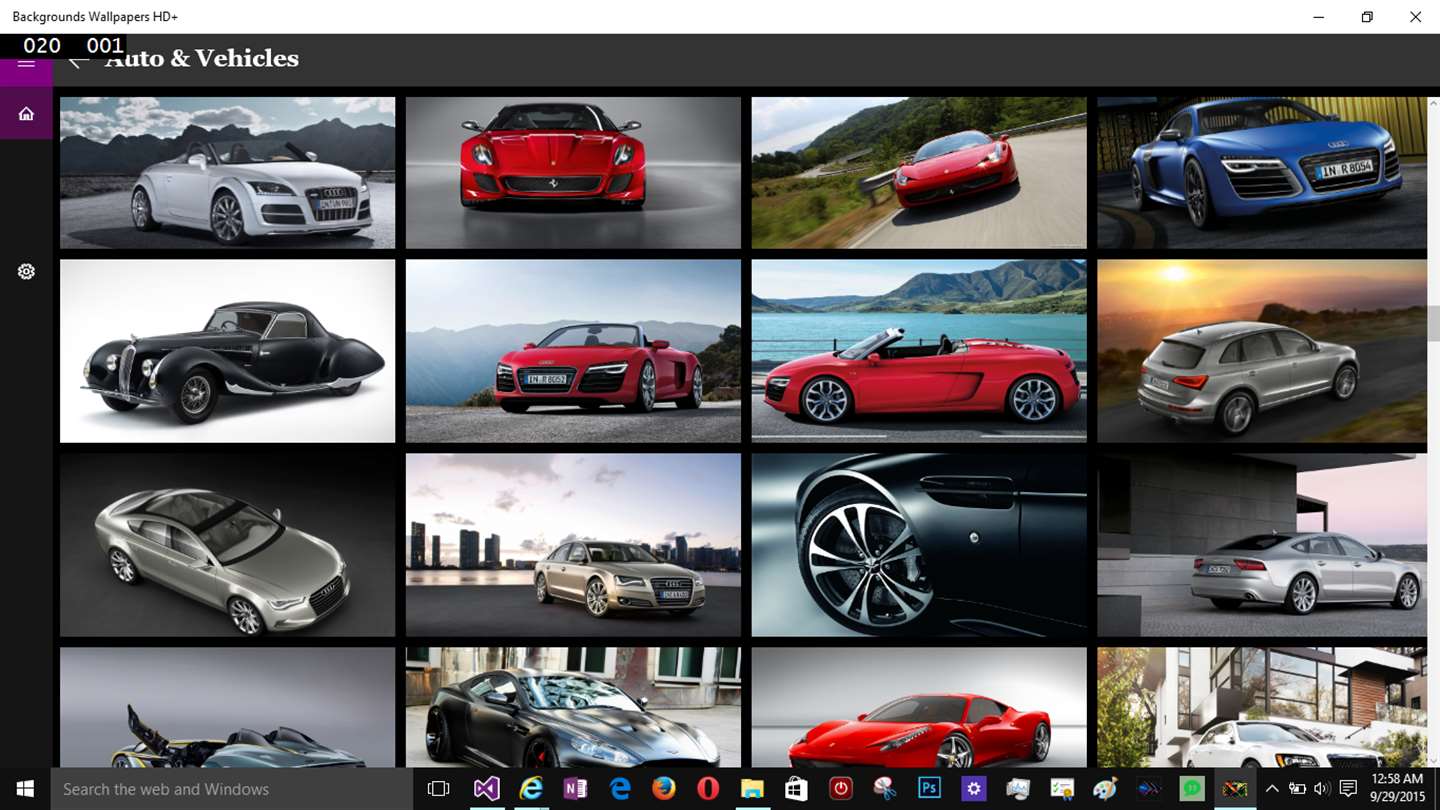This screenshot has height=810, width=1440.
Task: Open the red convertible by the lake wallpaper
Action: tap(919, 351)
